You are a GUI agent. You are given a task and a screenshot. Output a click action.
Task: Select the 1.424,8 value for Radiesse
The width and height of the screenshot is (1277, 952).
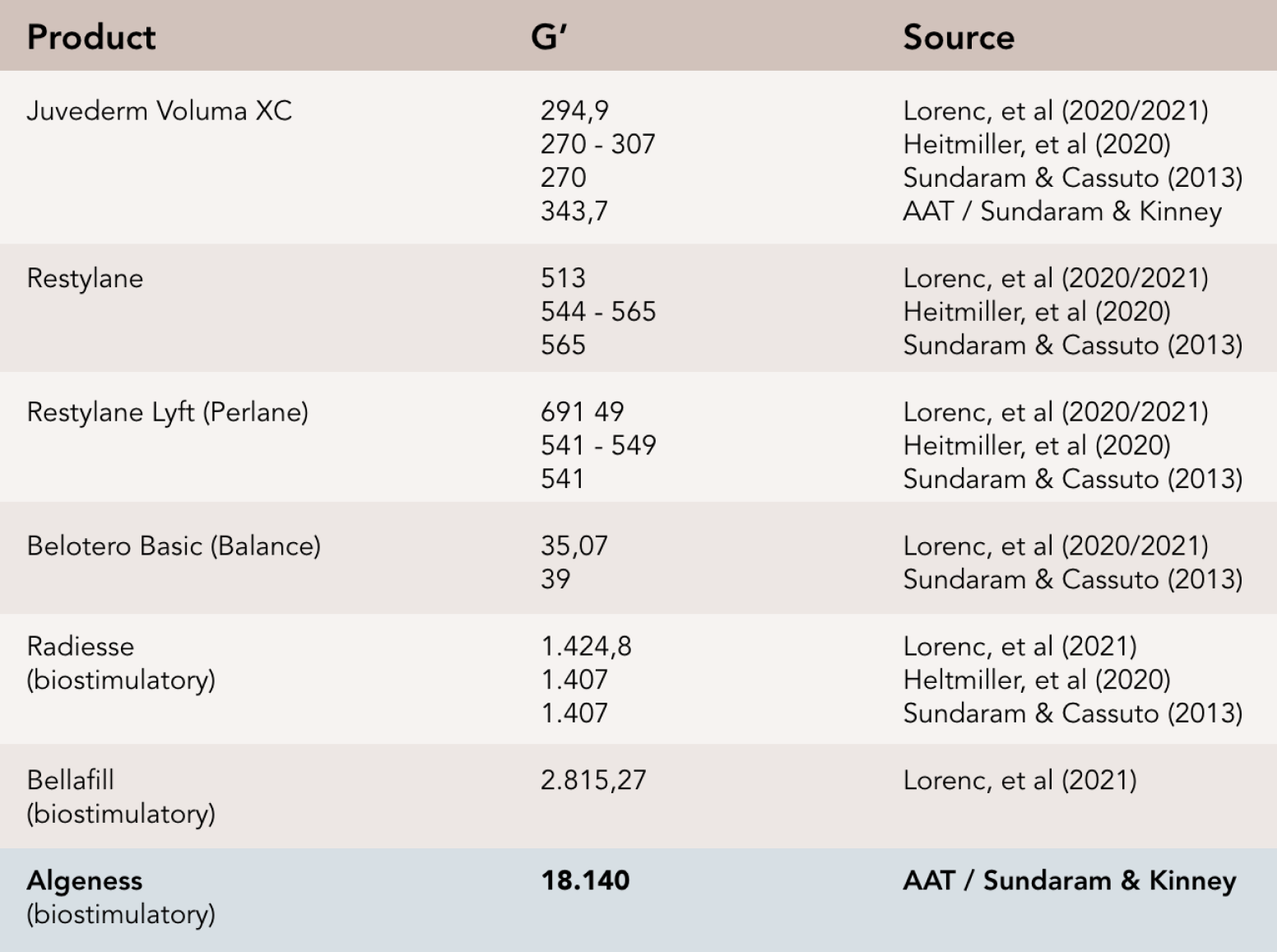pos(586,647)
